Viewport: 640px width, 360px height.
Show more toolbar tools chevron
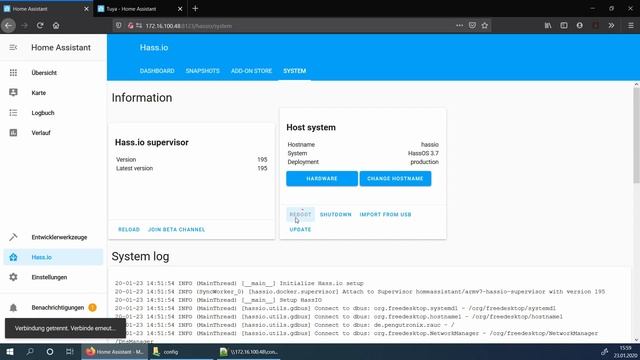(611, 26)
